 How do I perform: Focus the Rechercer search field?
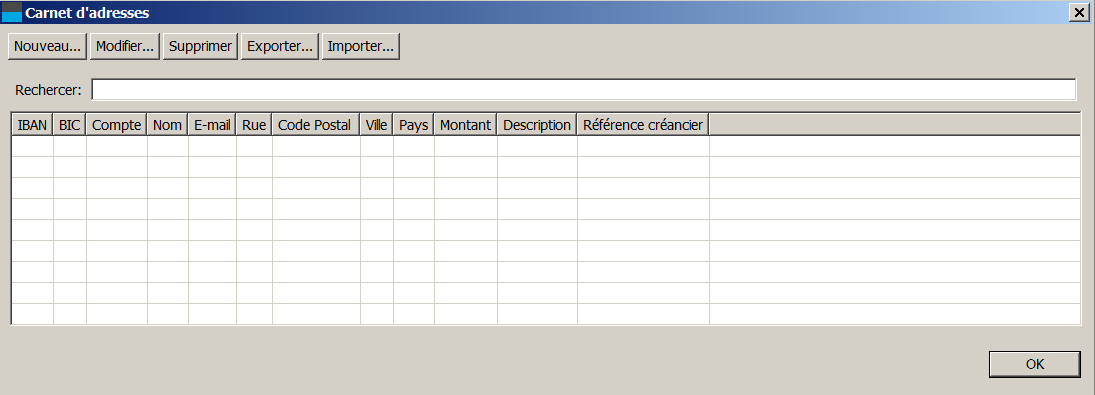point(584,90)
